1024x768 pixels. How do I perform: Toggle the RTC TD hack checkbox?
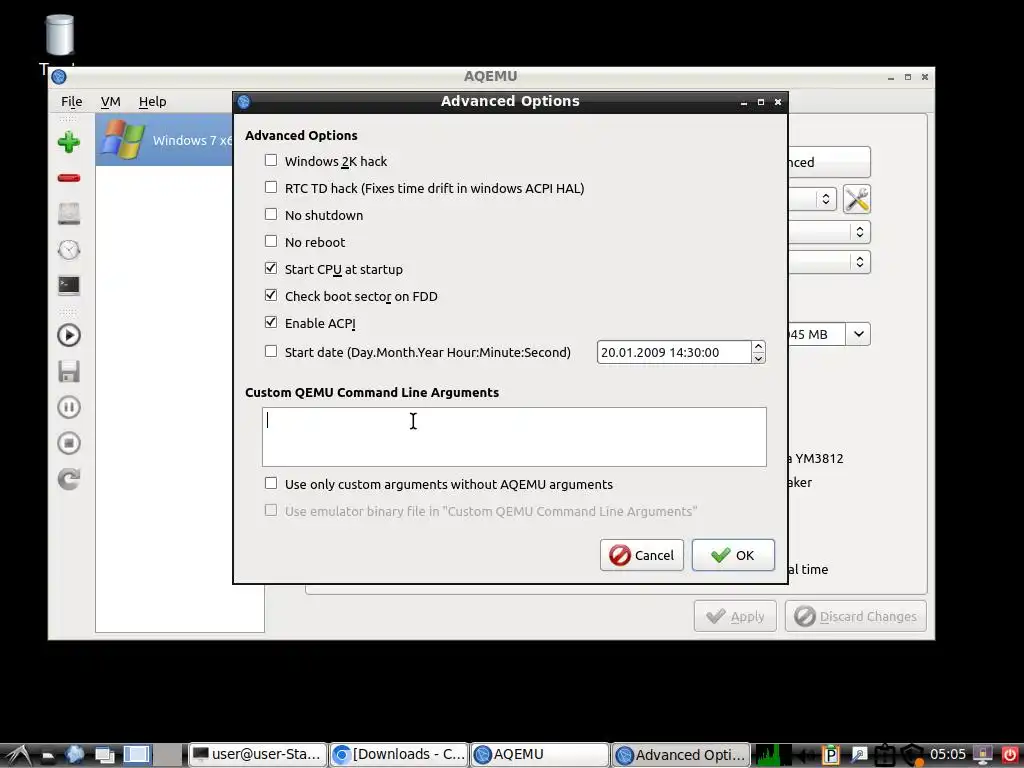tap(271, 187)
